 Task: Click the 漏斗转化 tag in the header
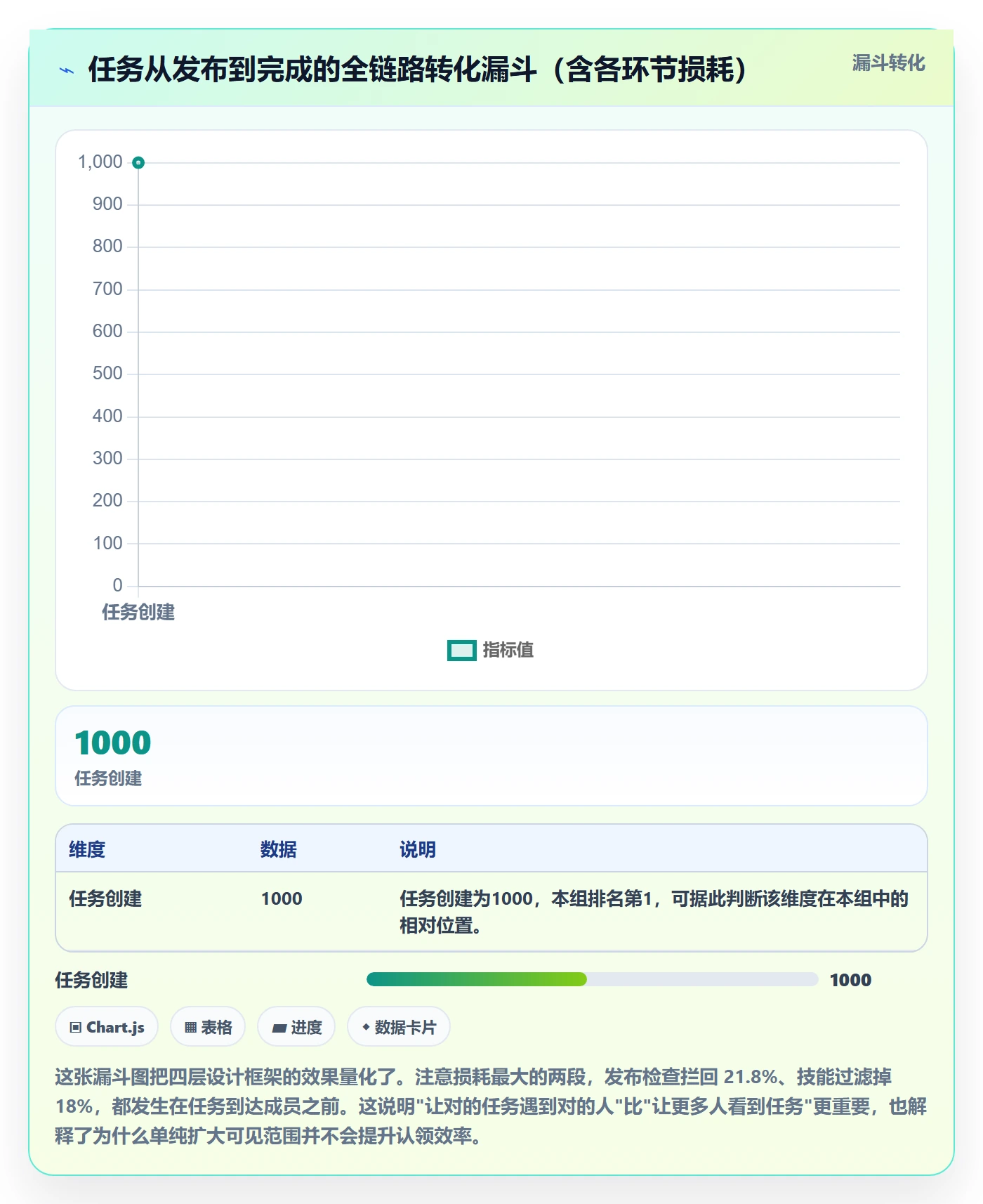click(x=888, y=63)
